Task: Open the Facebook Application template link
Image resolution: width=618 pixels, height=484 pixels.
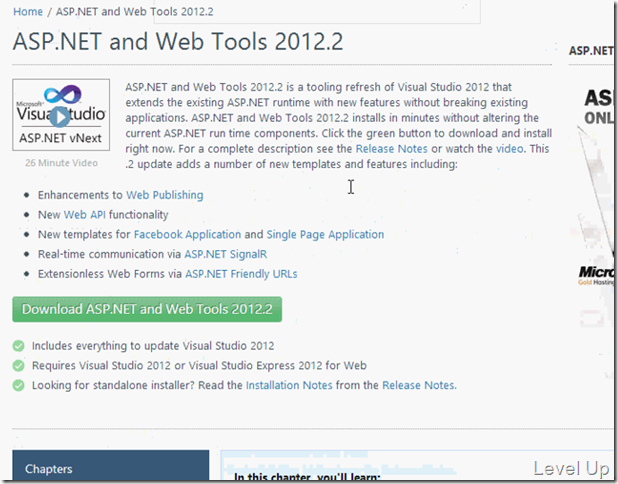Action: click(187, 234)
